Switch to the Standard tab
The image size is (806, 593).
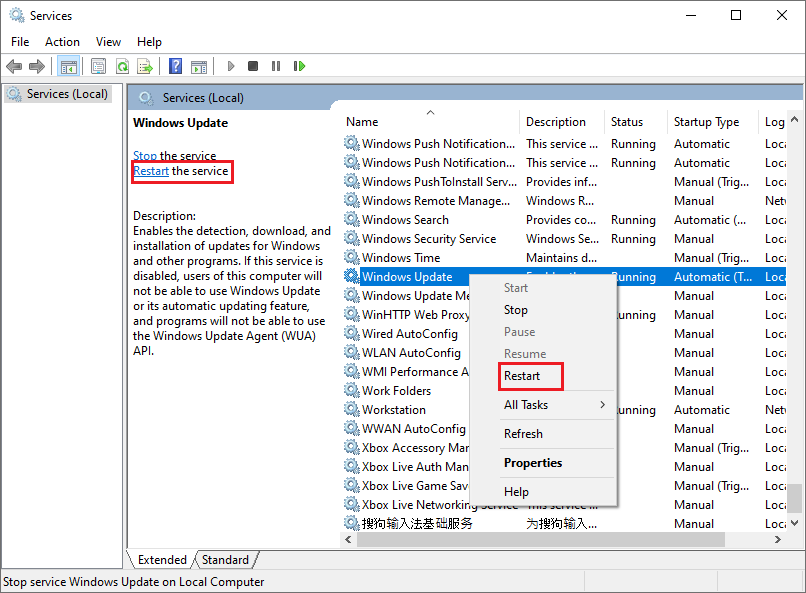coord(226,560)
